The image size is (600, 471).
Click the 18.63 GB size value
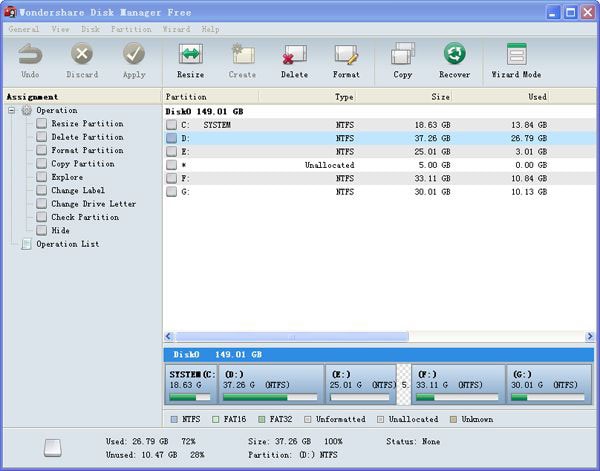pos(432,125)
